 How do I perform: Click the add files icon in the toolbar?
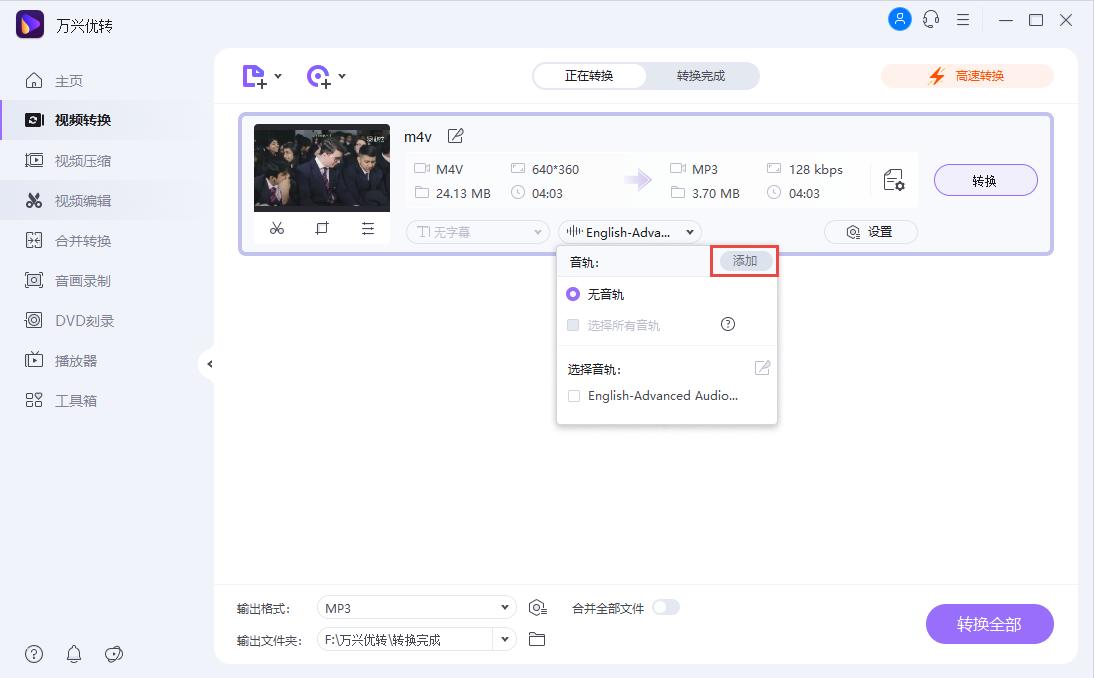pos(254,76)
